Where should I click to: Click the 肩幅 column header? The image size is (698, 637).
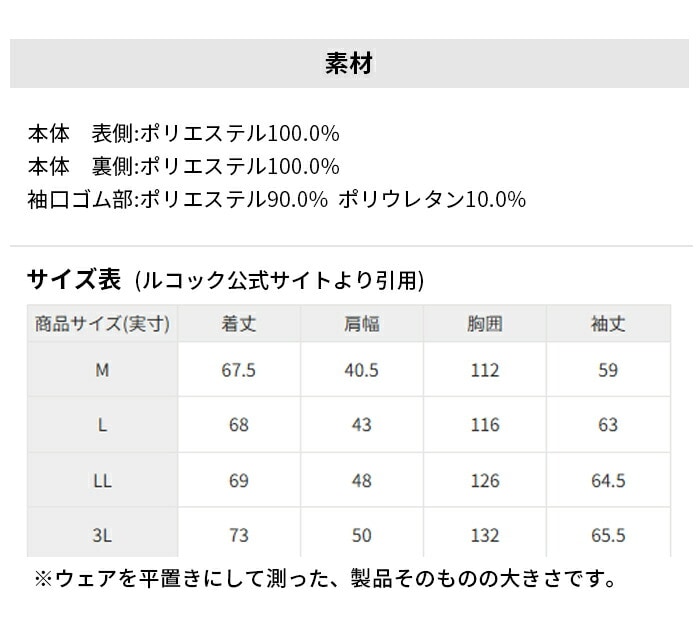(362, 324)
